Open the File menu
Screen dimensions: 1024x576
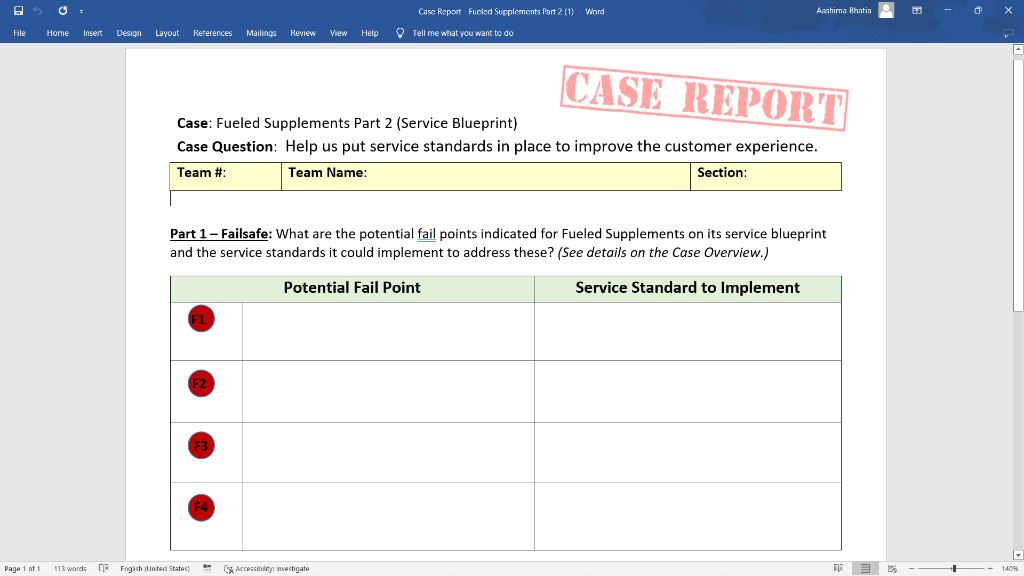(18, 33)
